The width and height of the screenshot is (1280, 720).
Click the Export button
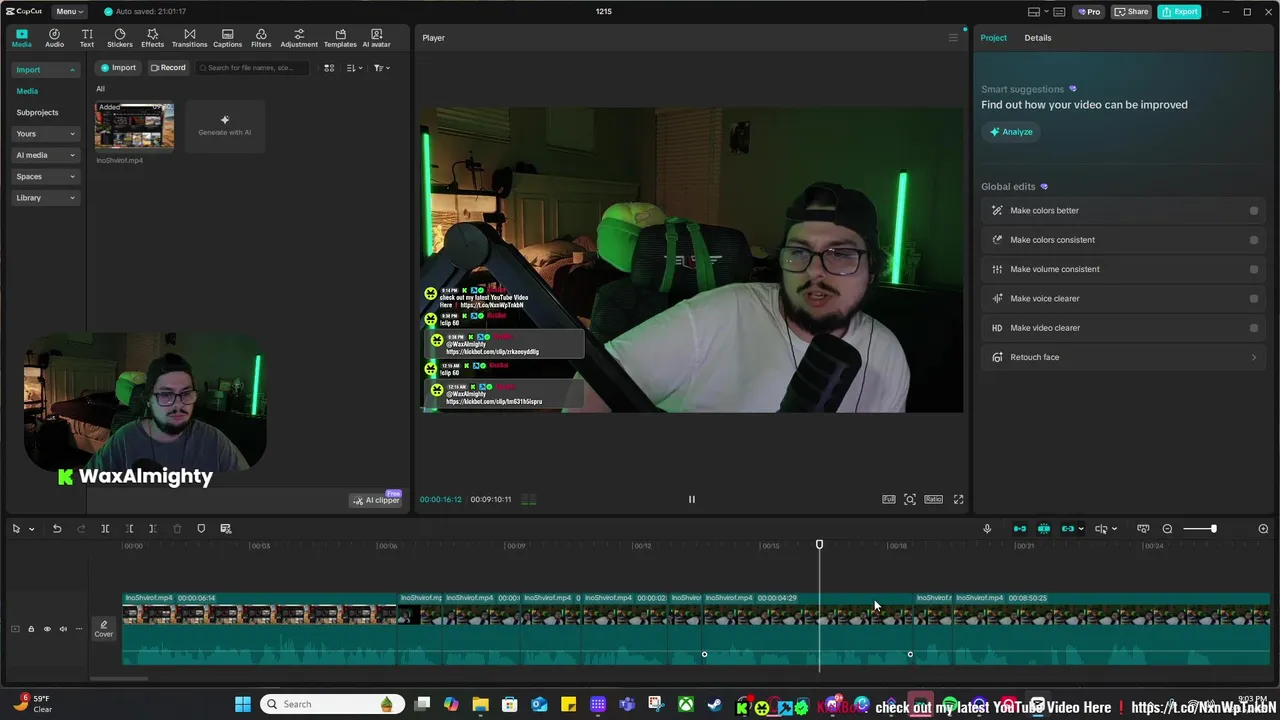1179,11
